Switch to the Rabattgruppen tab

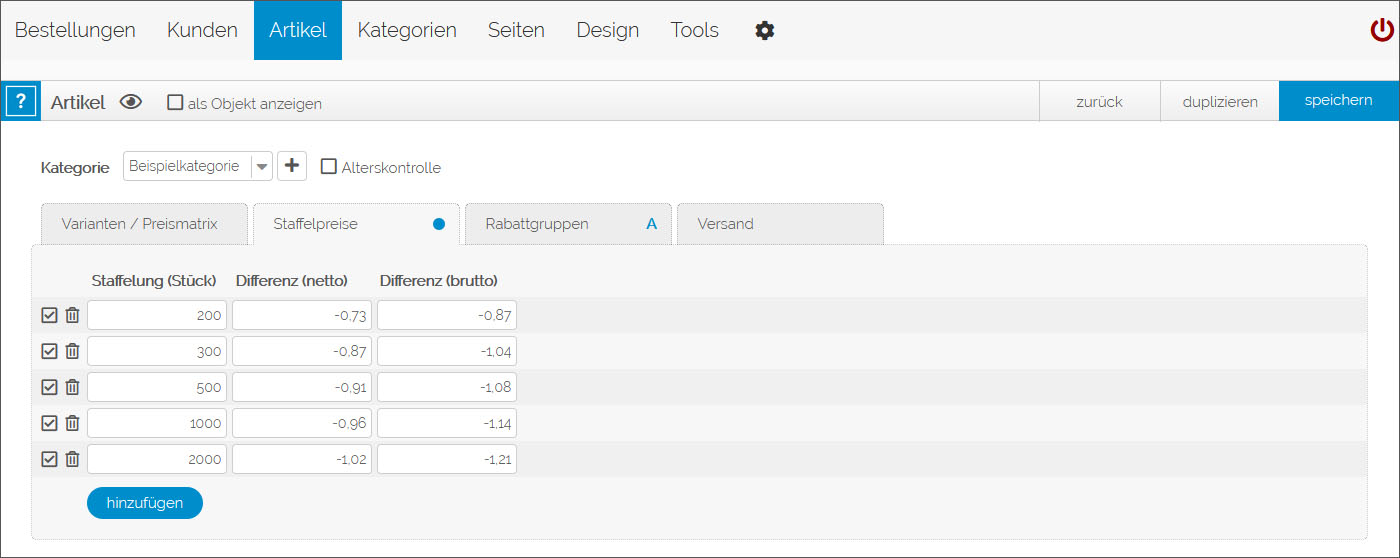coord(570,224)
